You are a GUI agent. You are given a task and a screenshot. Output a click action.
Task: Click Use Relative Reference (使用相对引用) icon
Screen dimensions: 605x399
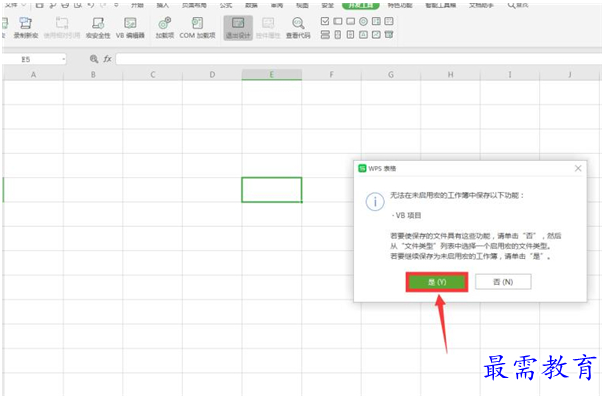click(62, 24)
